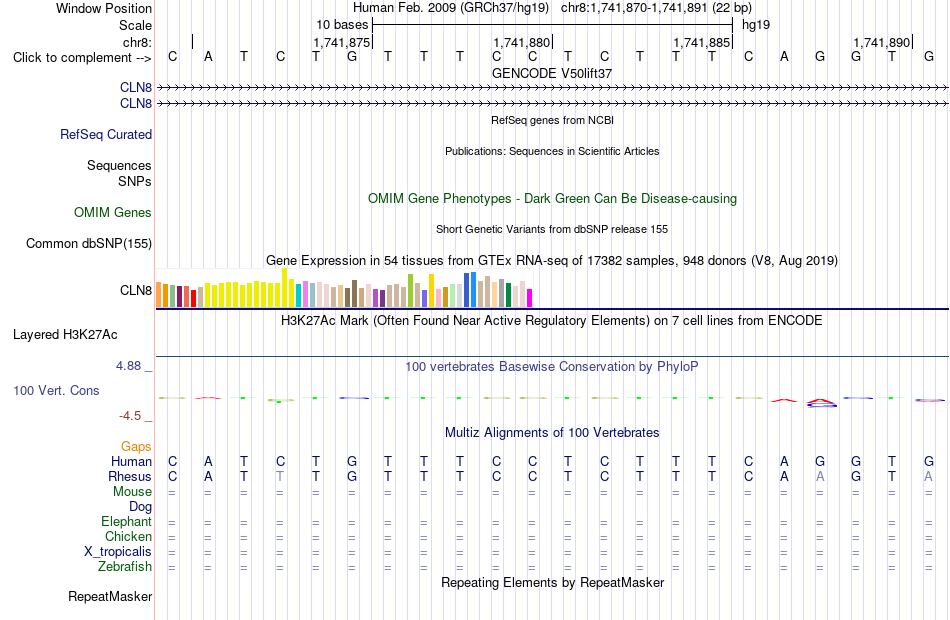Click the 1,741,880 ruler coordinate
This screenshot has height=620, width=950.
521,42
